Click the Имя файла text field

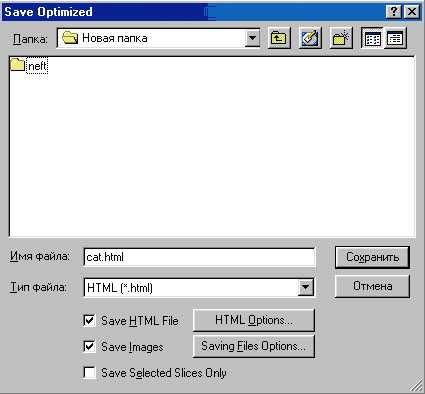pyautogui.click(x=199, y=257)
